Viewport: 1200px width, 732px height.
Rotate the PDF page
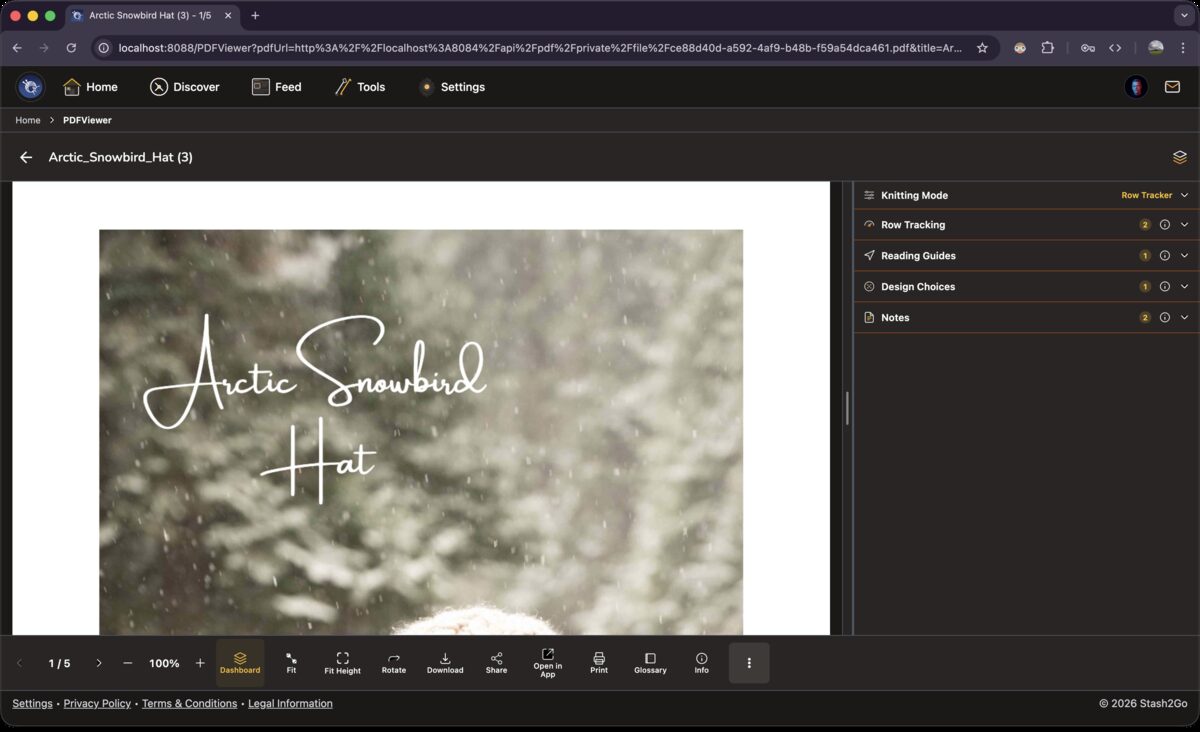pos(393,661)
